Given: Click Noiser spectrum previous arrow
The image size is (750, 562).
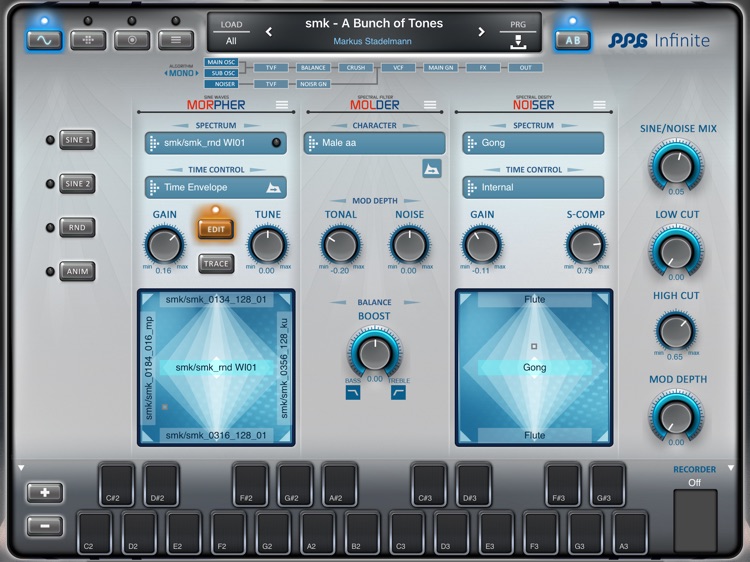Looking at the screenshot, I should pos(498,126).
